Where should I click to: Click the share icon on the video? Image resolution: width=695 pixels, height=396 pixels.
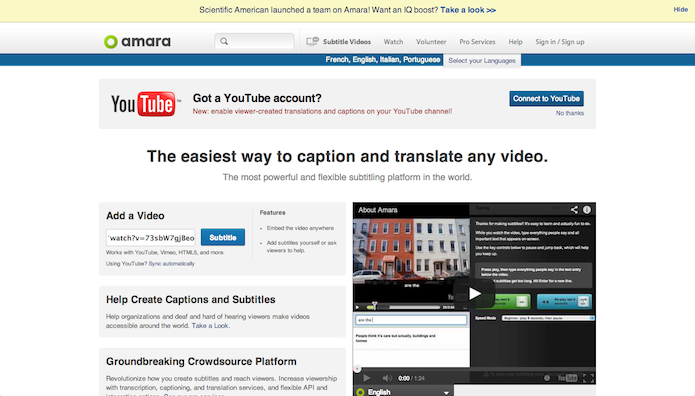[x=574, y=210]
